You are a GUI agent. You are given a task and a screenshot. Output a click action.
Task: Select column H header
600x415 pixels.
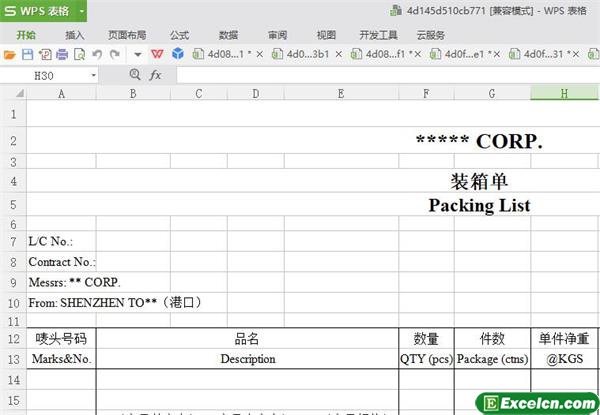point(564,94)
